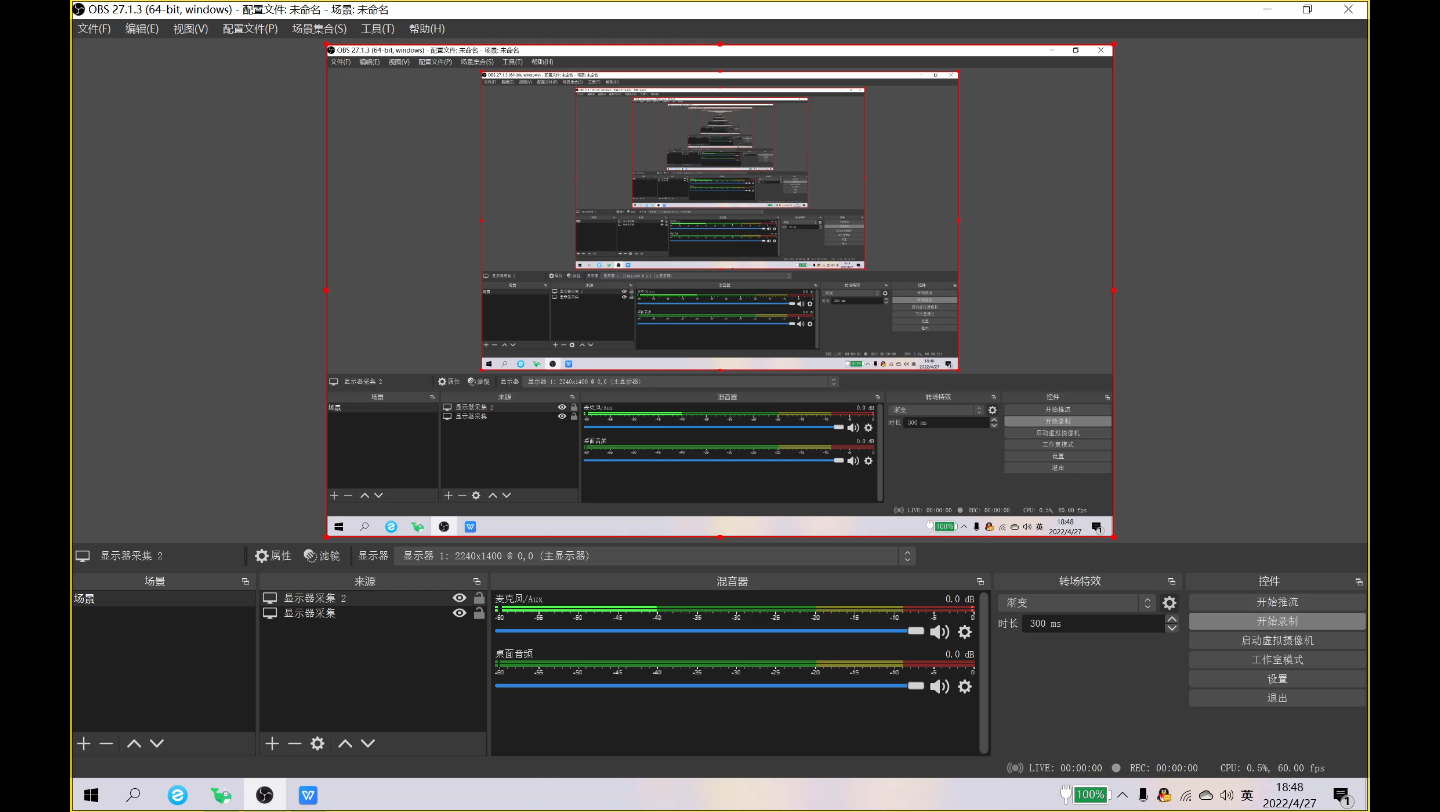Add a new source with the plus in 来源 panel
This screenshot has height=812, width=1440.
272,744
